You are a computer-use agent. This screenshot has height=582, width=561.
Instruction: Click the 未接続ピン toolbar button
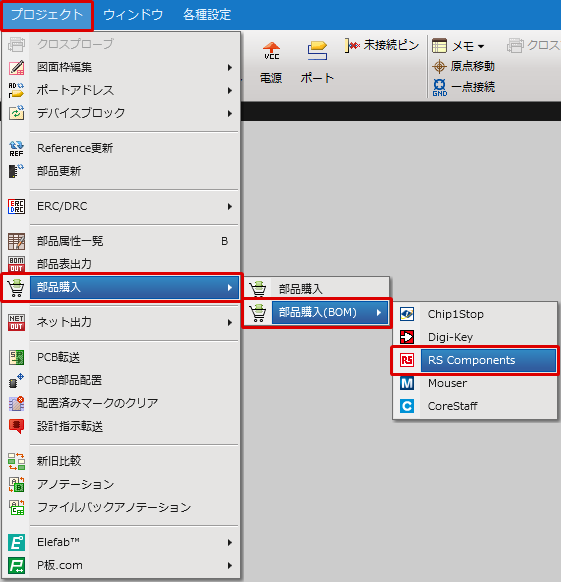tap(382, 45)
